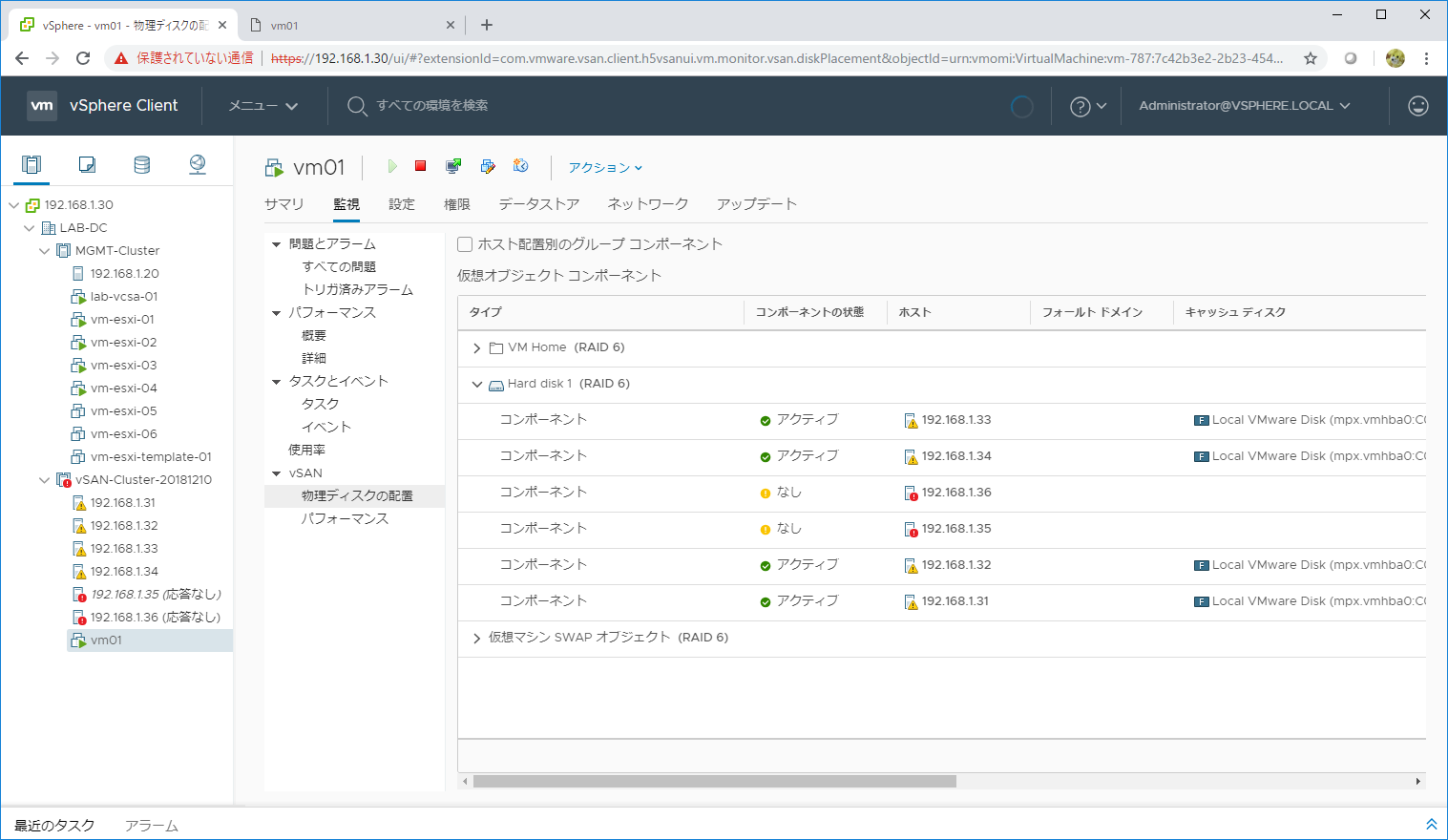1448x840 pixels.
Task: Expand the recent tasks panel arrows
Action: pyautogui.click(x=1431, y=824)
